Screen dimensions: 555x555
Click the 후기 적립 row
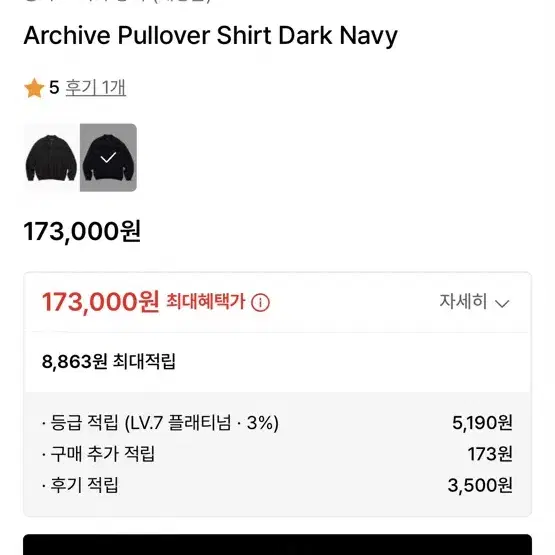tap(278, 485)
